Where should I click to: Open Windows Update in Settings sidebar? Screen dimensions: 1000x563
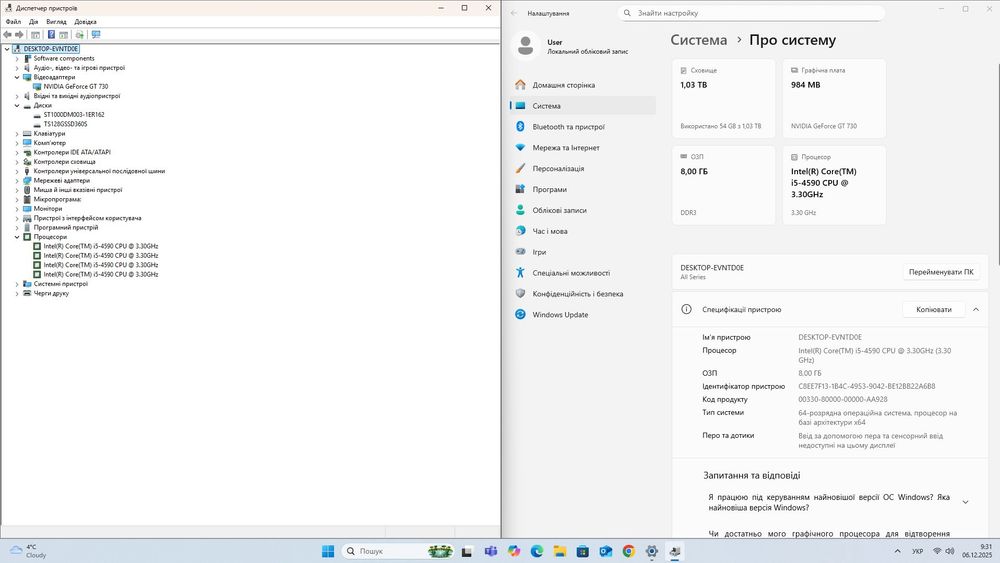(x=583, y=315)
